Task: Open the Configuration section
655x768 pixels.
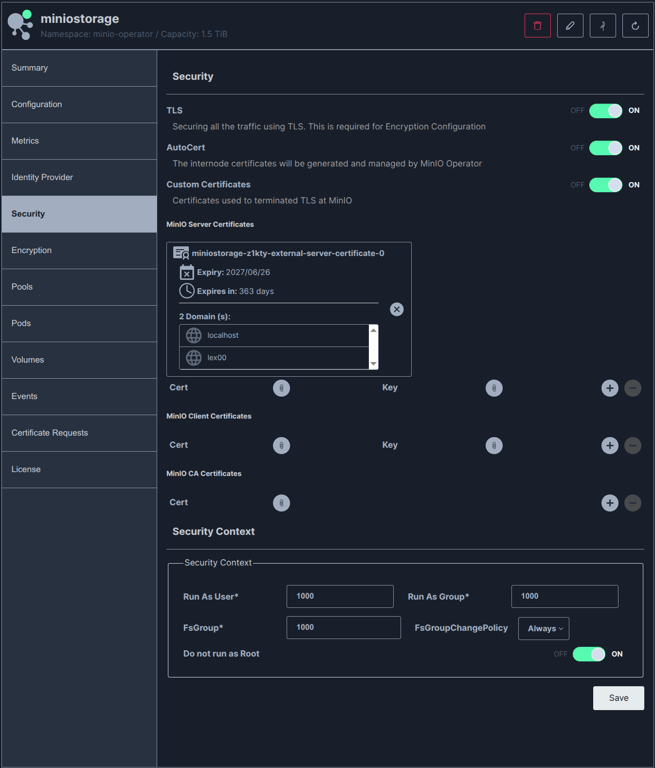Action: pos(79,105)
